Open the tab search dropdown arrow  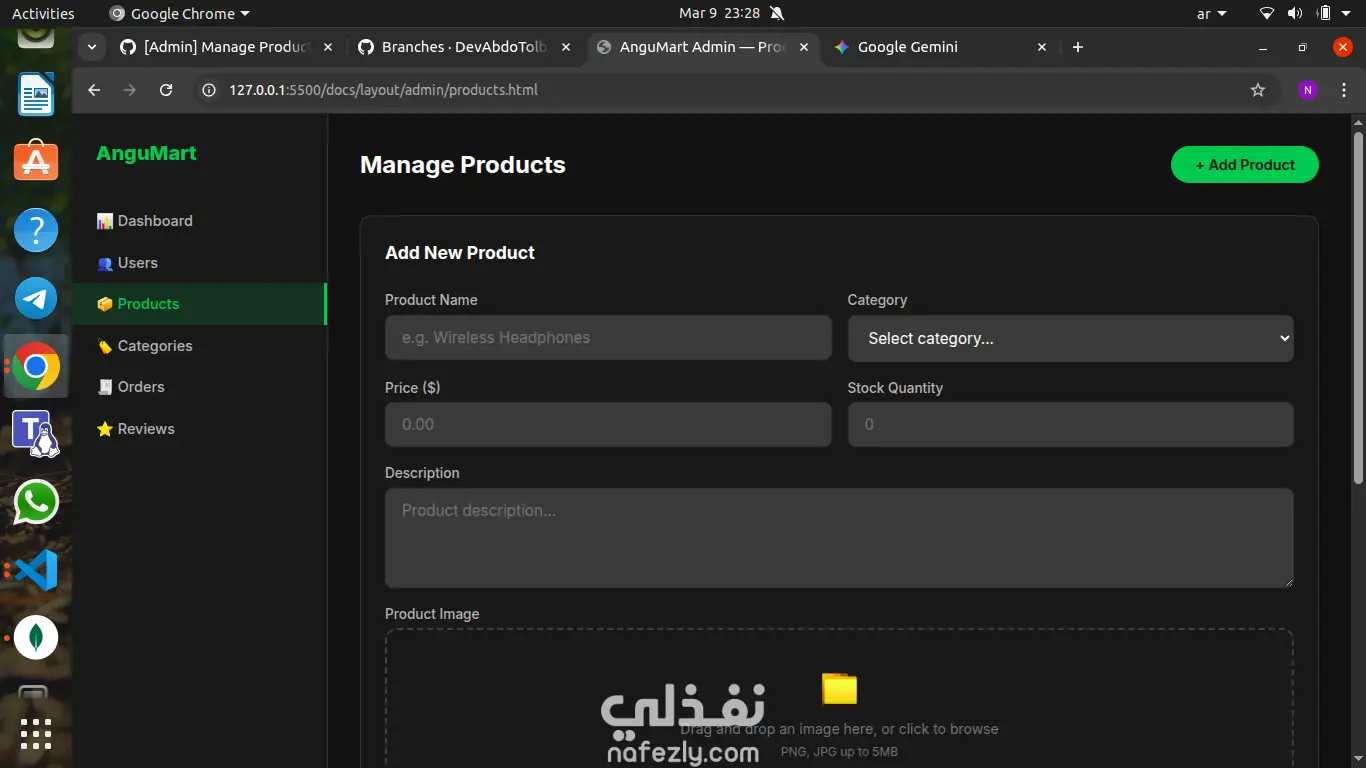click(x=92, y=47)
